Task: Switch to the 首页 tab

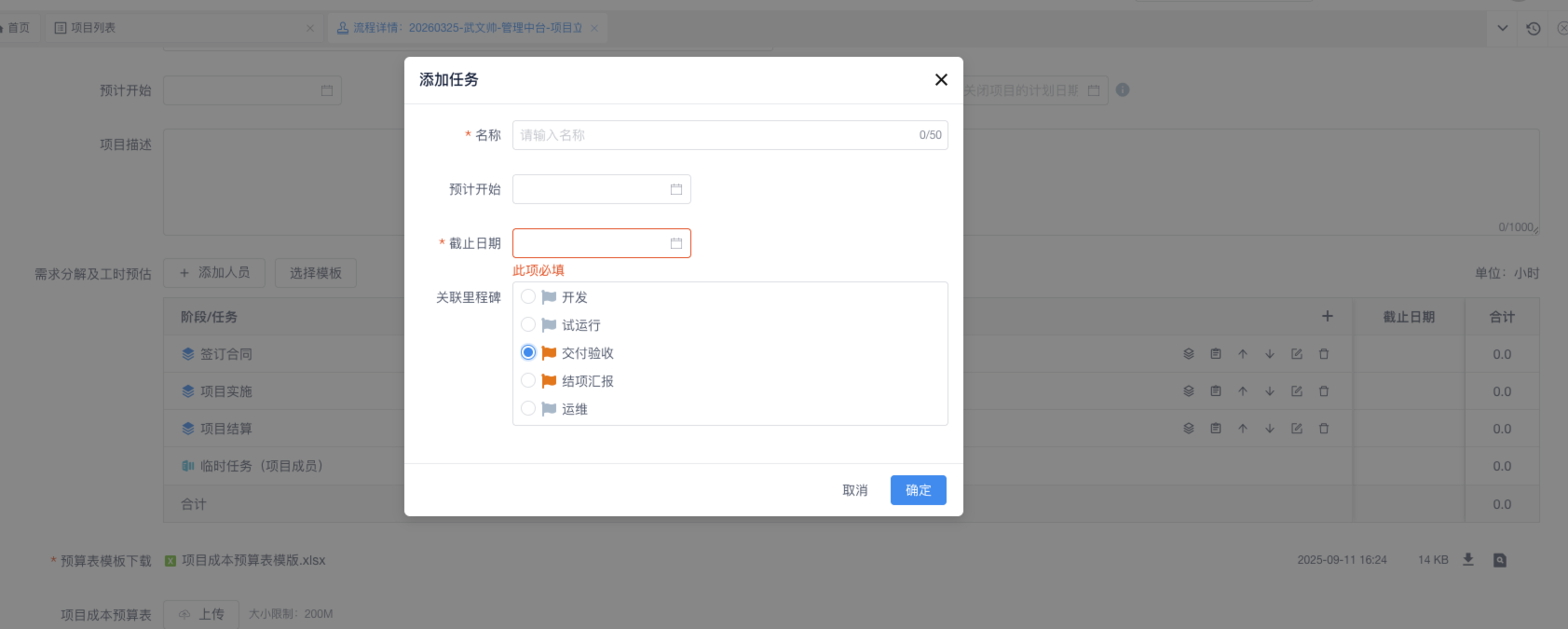Action: click(x=18, y=28)
